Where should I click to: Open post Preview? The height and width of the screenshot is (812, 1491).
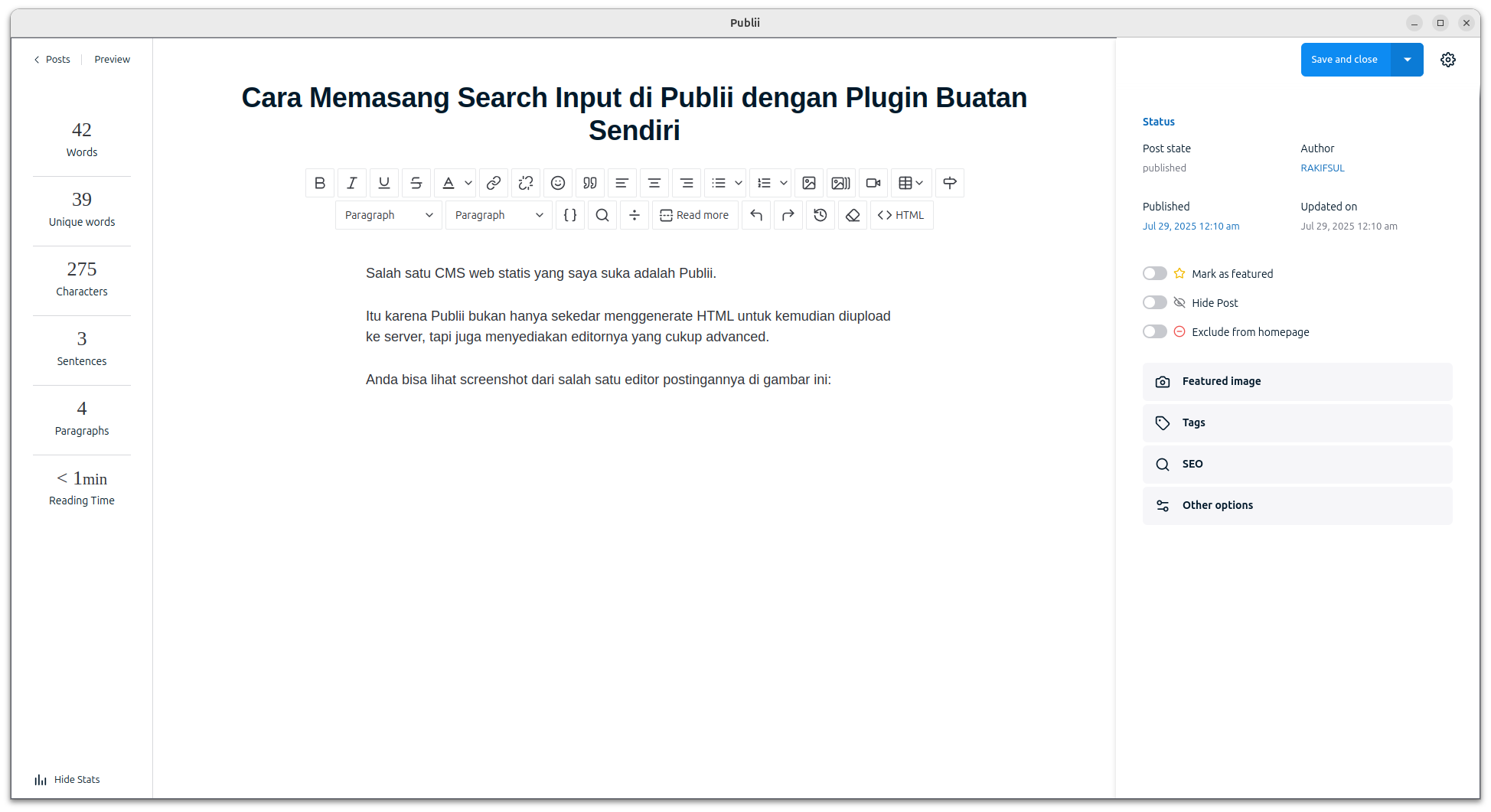tap(113, 60)
